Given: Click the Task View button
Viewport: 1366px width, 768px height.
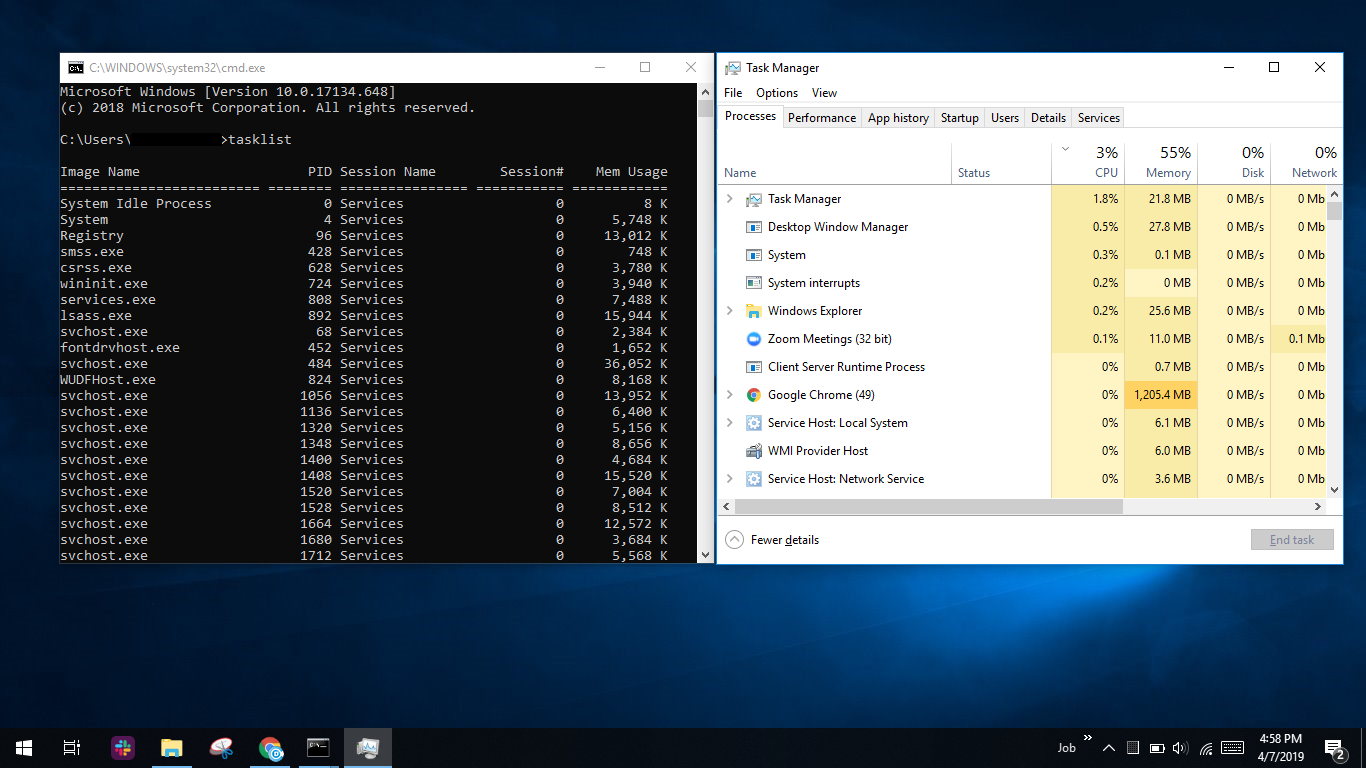Looking at the screenshot, I should pos(72,747).
